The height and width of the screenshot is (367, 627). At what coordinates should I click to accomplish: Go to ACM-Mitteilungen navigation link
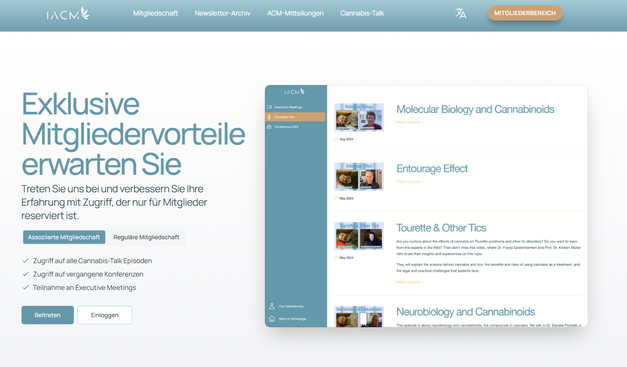295,13
